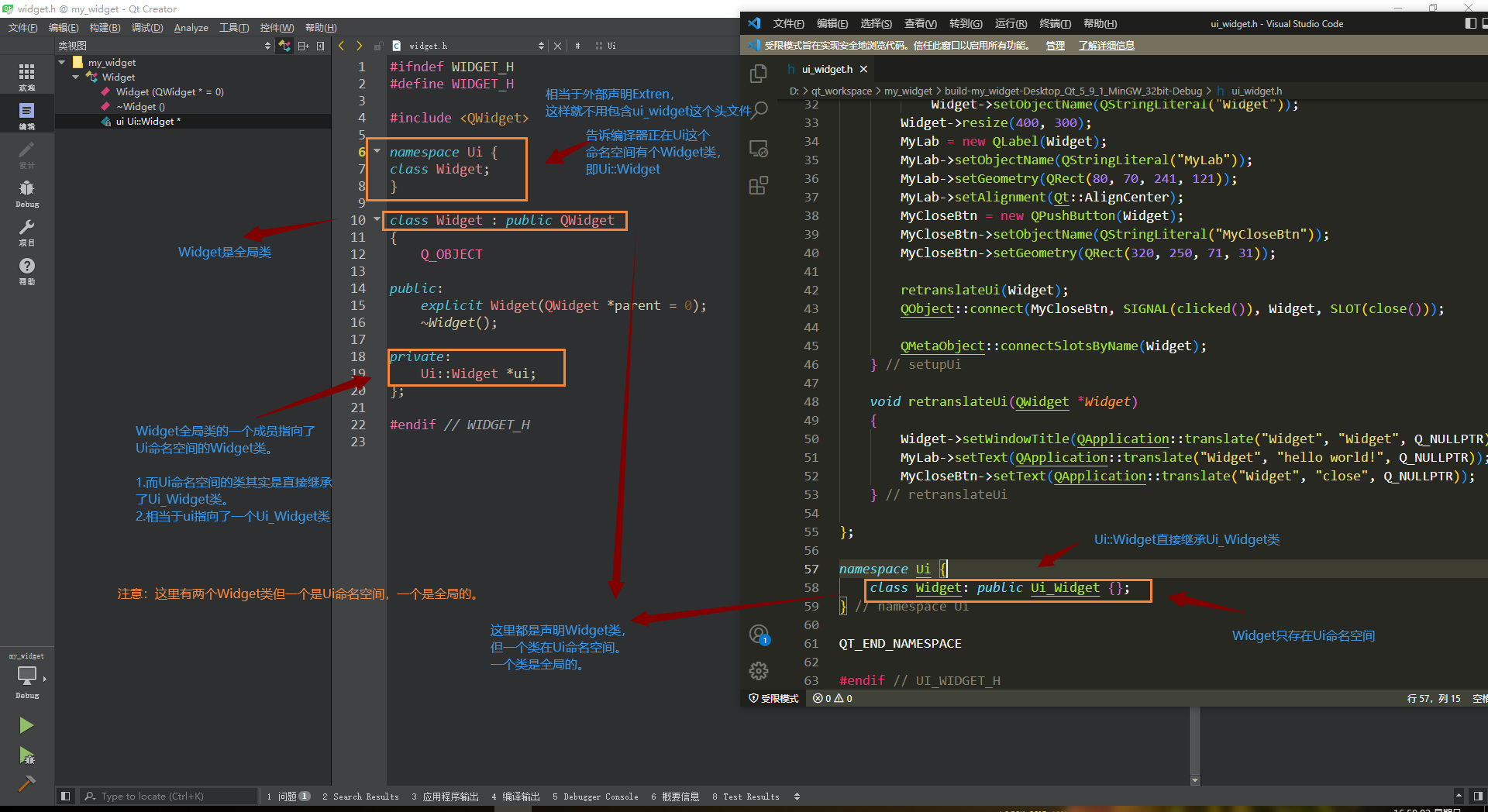Click the Type to locate search field
Screen dimensions: 1488x812
click(x=170, y=797)
